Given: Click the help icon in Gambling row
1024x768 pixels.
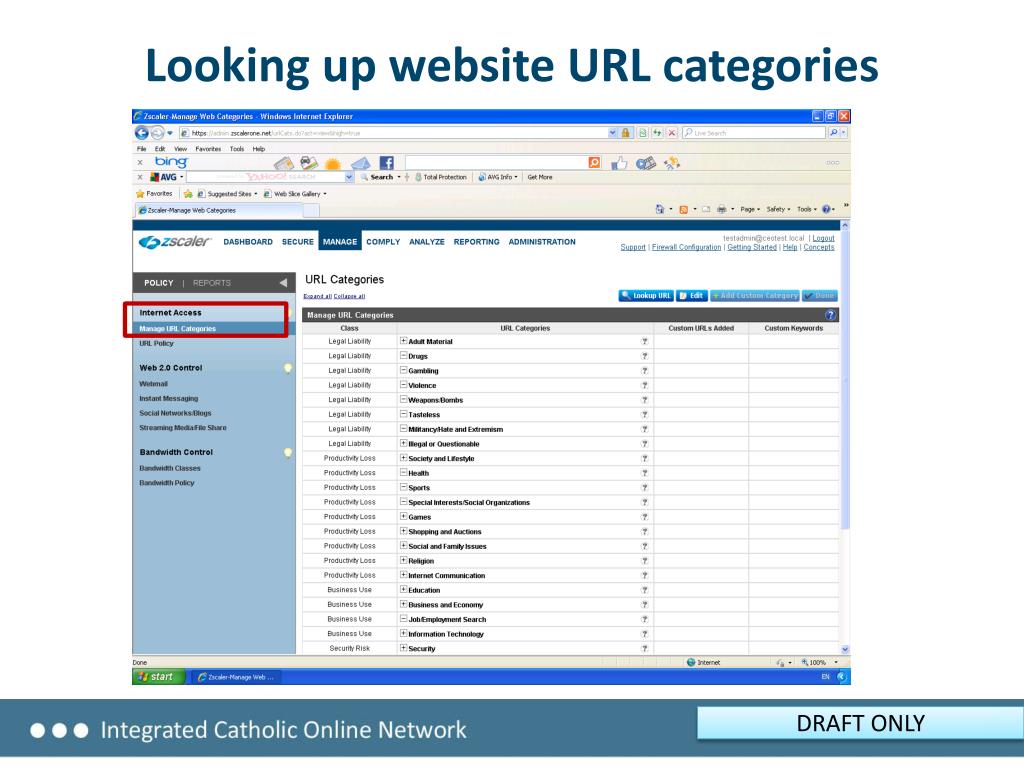Looking at the screenshot, I should pos(645,371).
